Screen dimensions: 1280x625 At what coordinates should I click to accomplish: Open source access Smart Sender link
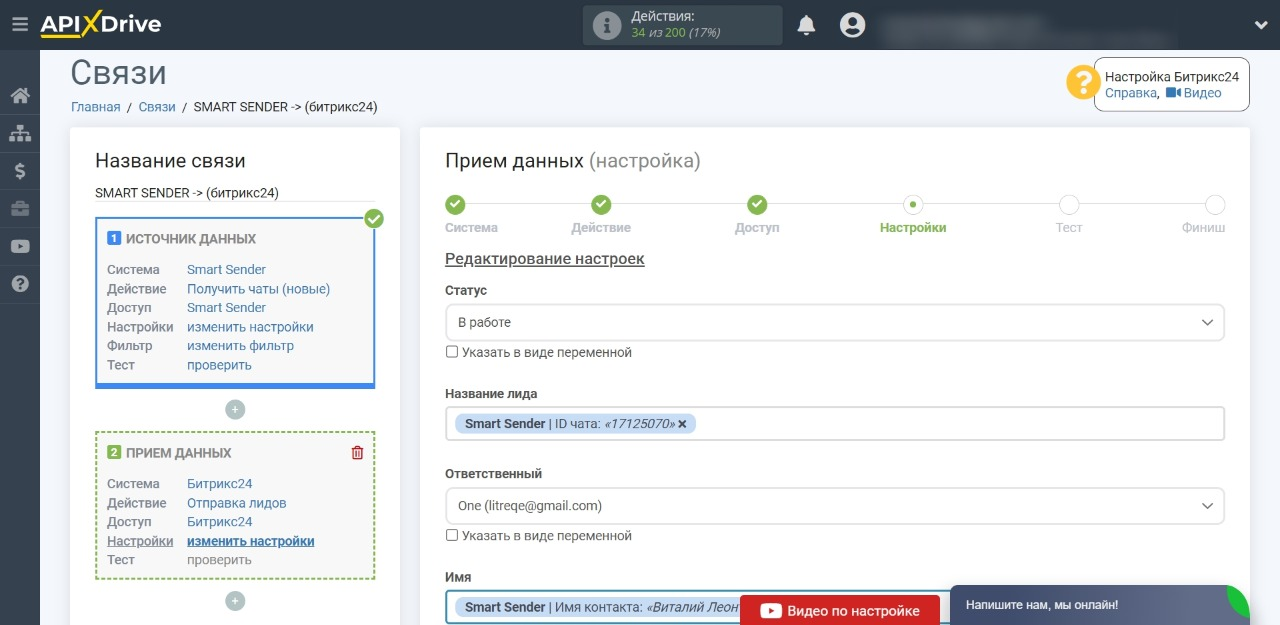coord(226,308)
